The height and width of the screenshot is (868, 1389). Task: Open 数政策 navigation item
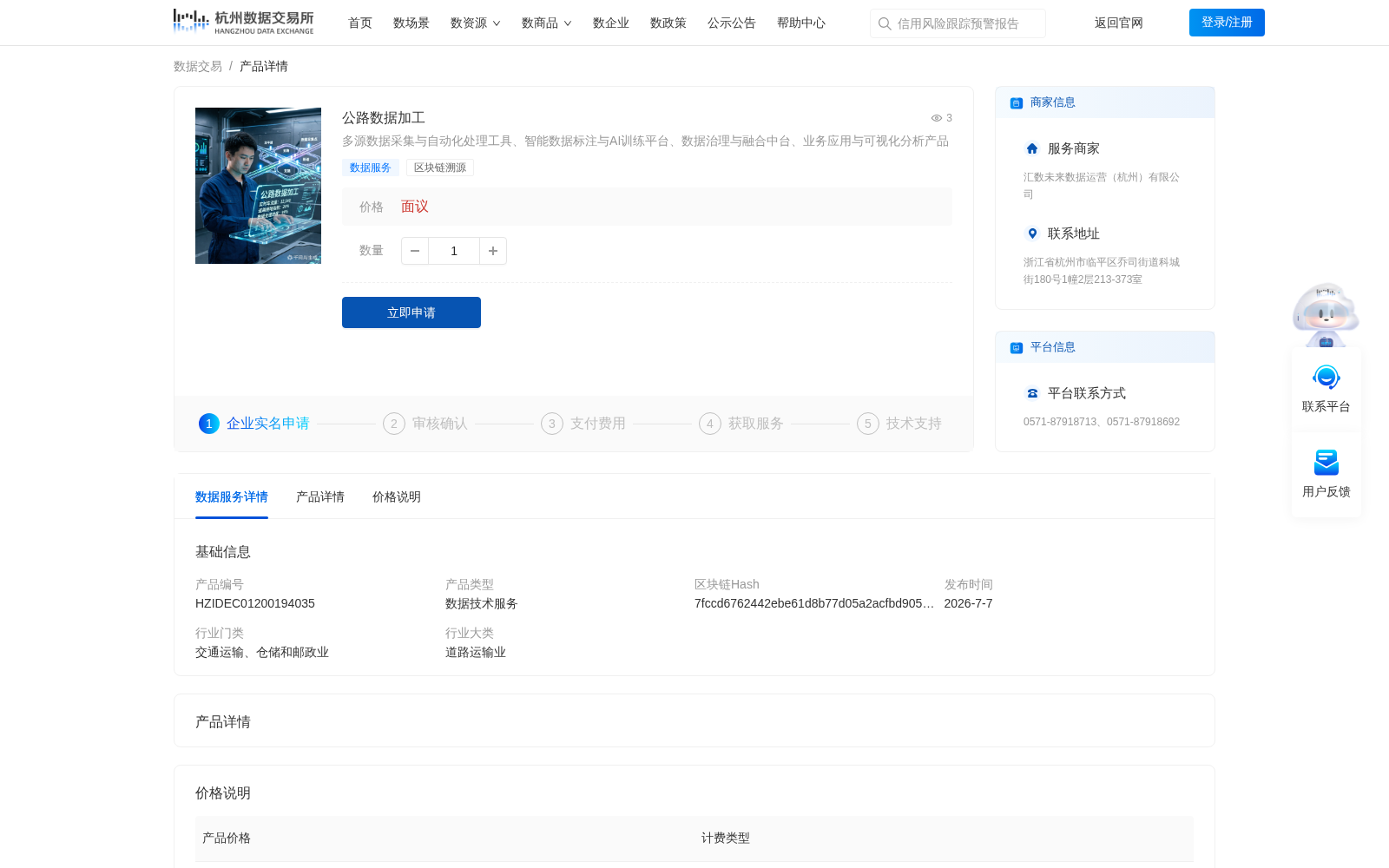point(668,23)
